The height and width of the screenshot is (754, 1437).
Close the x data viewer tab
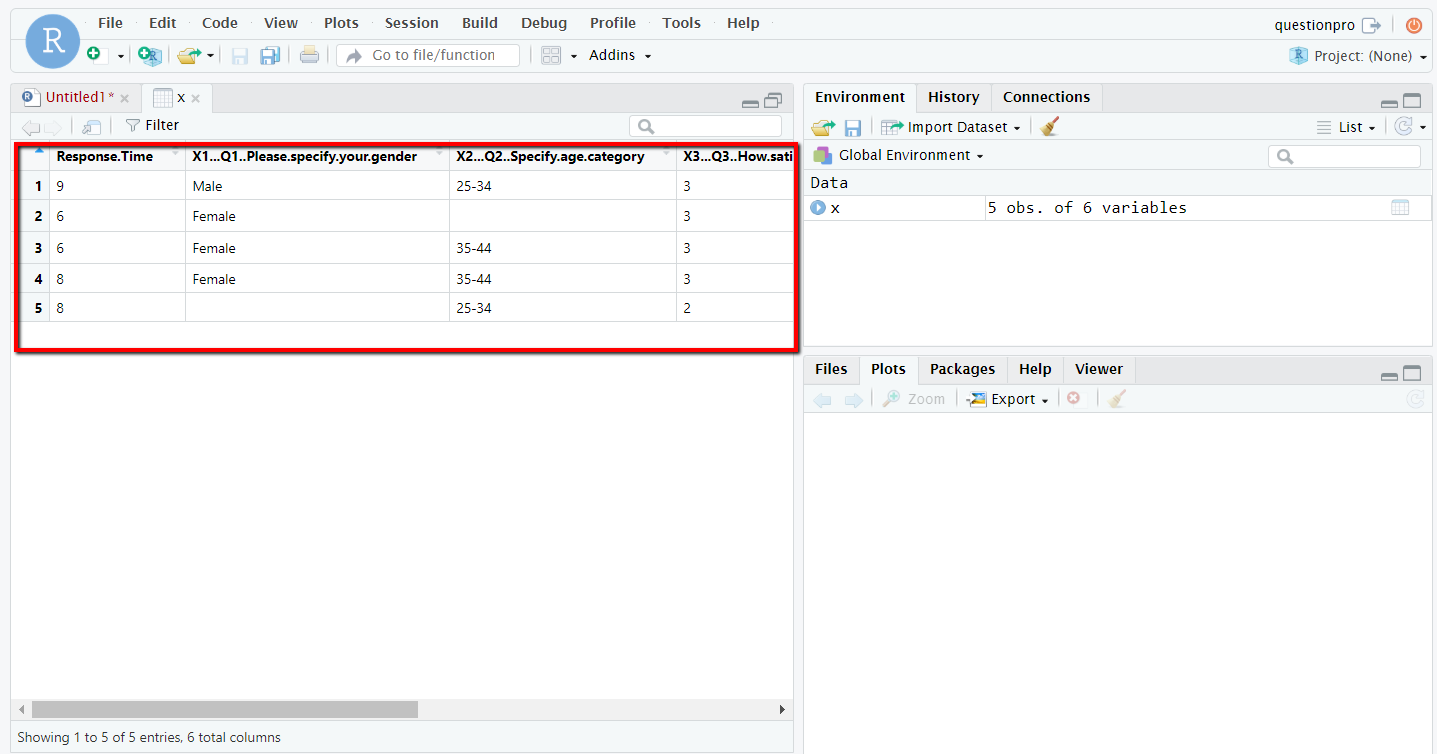(x=196, y=98)
